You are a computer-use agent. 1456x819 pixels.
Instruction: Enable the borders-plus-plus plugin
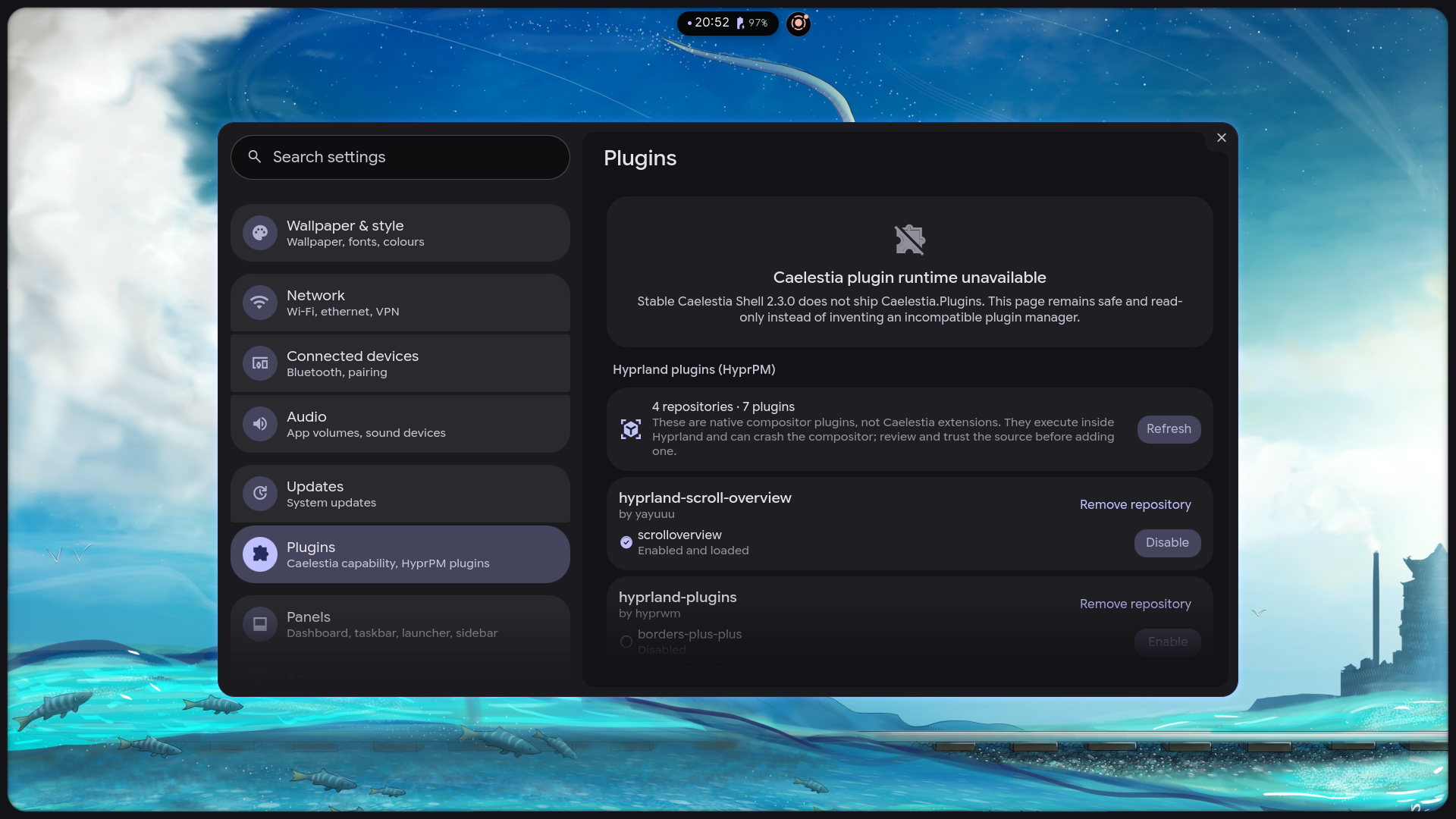point(1167,642)
